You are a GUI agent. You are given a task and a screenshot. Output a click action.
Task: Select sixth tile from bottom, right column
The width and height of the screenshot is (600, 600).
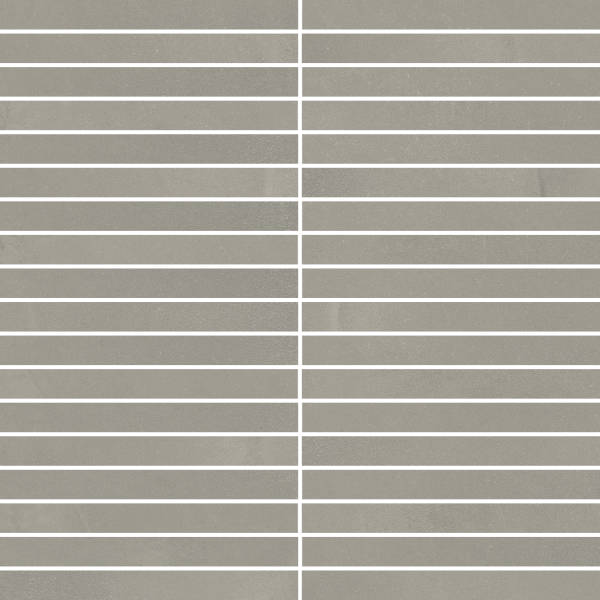pyautogui.click(x=450, y=417)
